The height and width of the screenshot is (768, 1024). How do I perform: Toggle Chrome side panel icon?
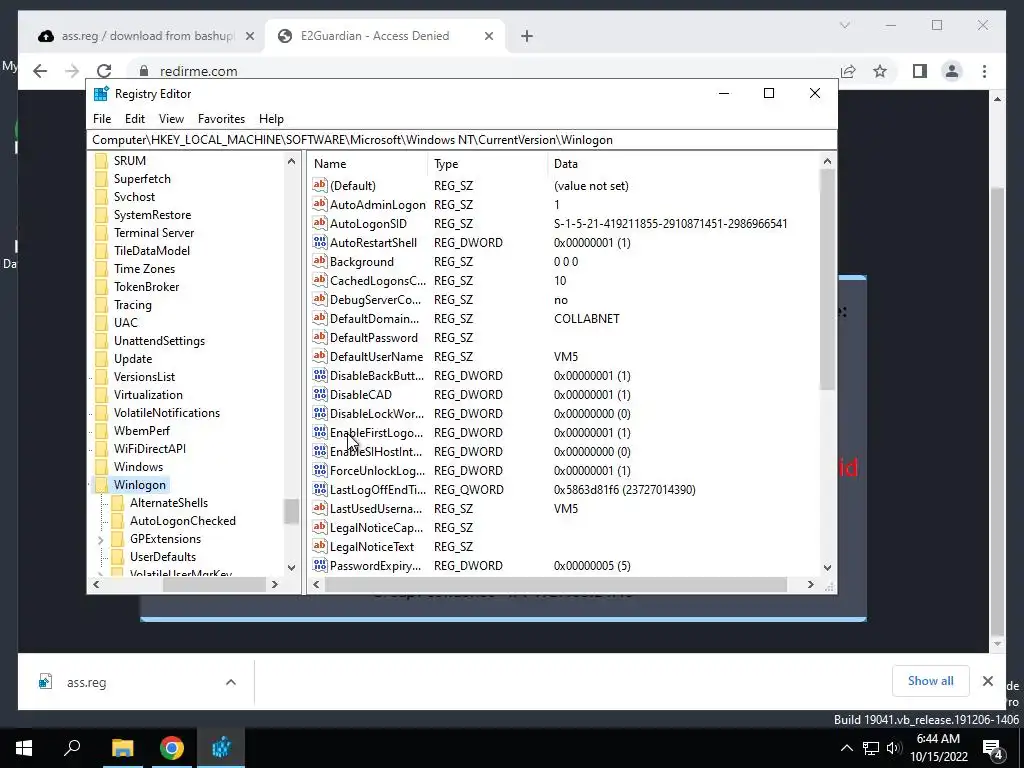(x=920, y=71)
